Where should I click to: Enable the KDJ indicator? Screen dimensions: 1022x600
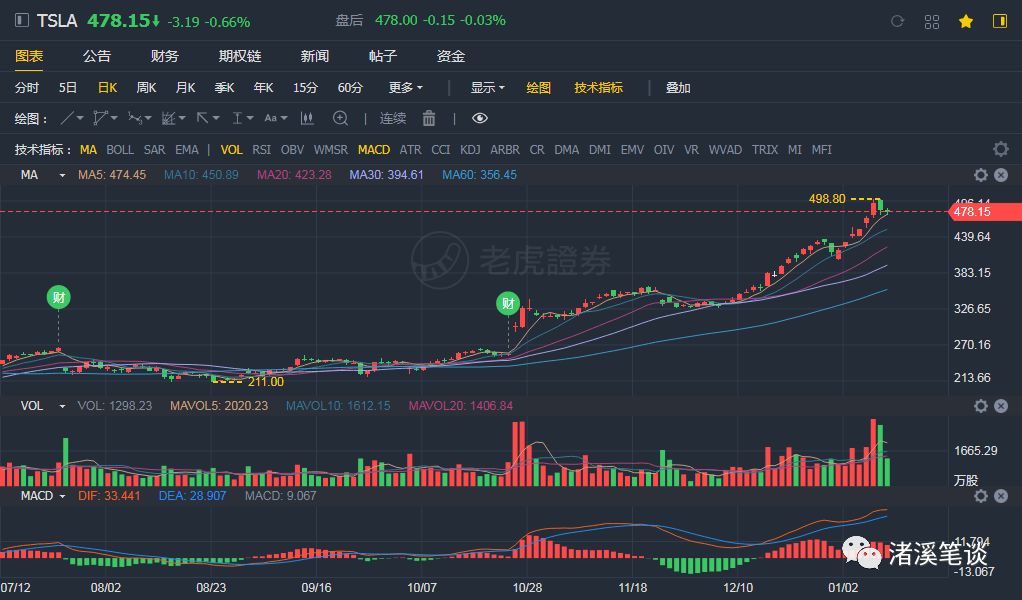point(470,150)
